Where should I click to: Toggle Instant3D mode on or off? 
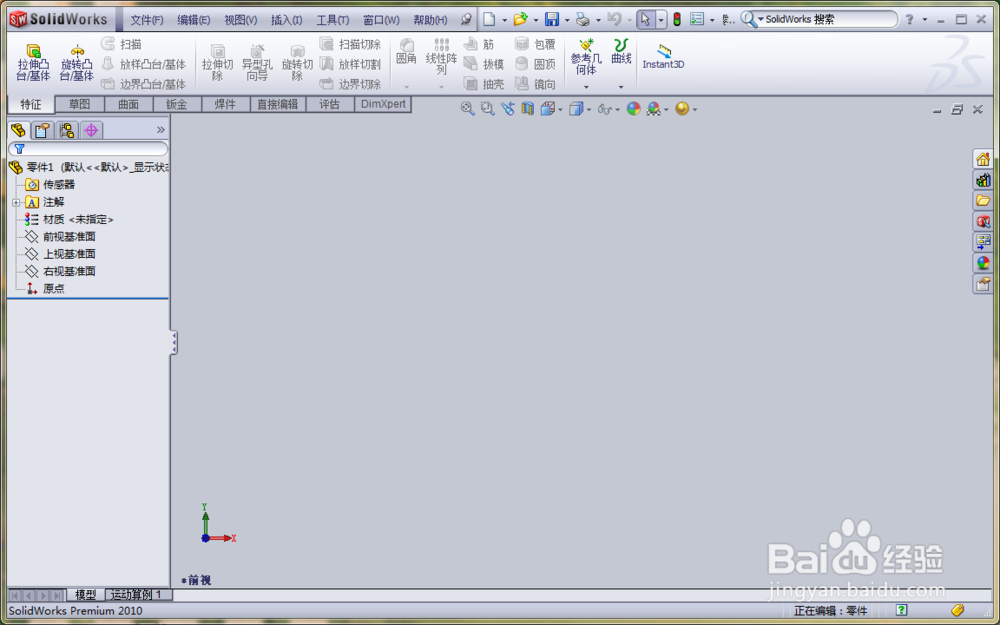tap(662, 57)
